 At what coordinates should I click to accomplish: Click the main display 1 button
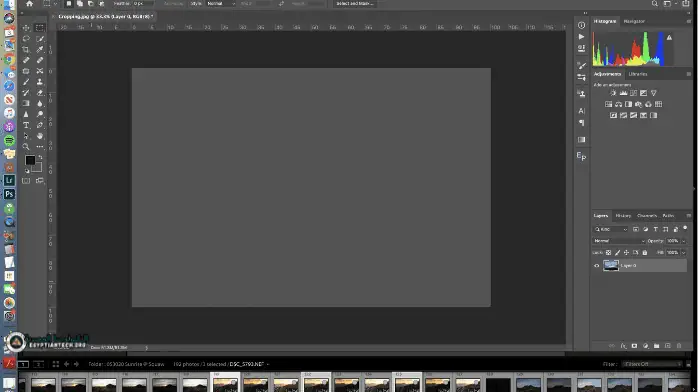coord(23,364)
